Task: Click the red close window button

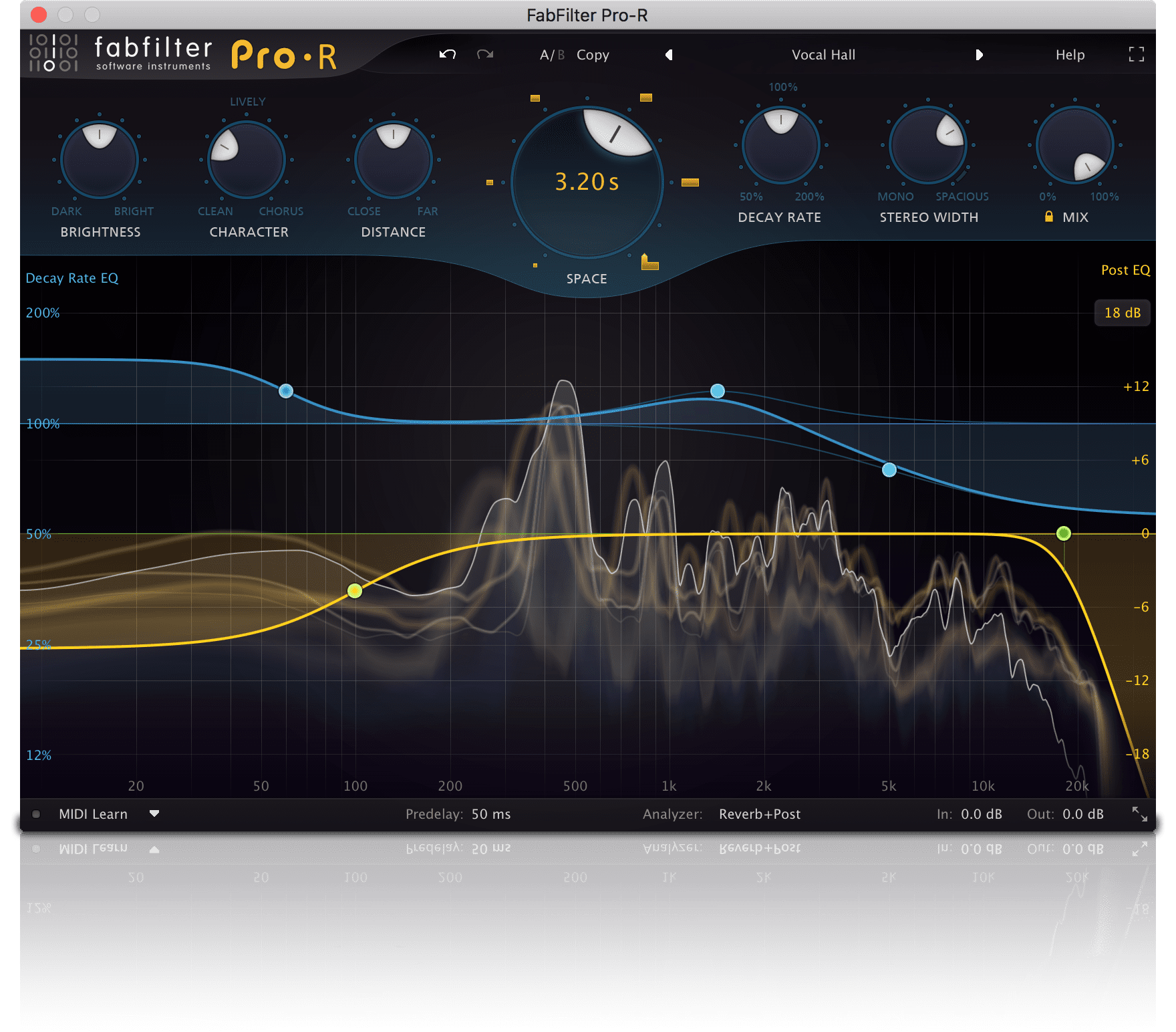Action: [x=39, y=15]
